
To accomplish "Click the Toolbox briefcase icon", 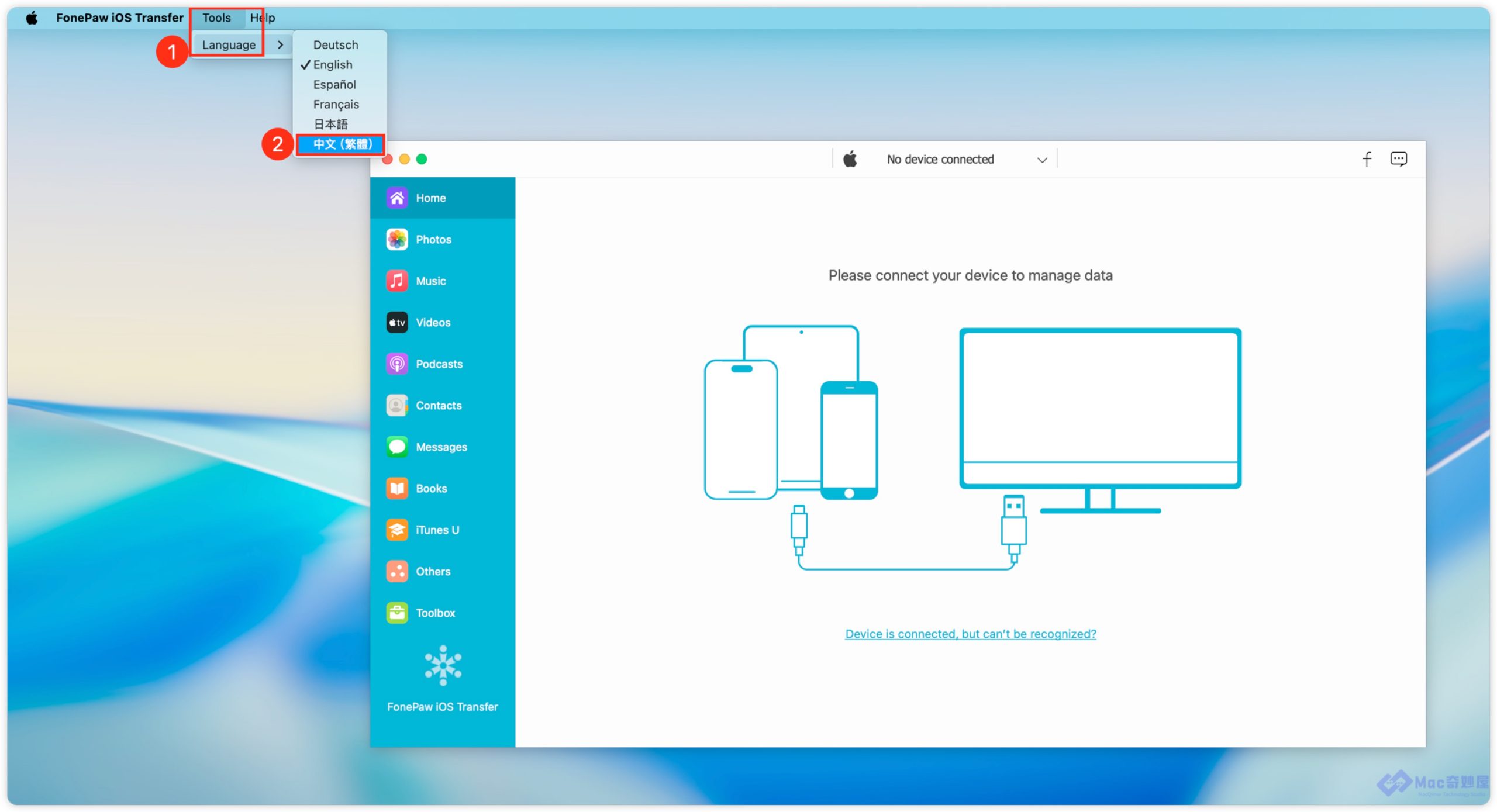I will pyautogui.click(x=397, y=613).
